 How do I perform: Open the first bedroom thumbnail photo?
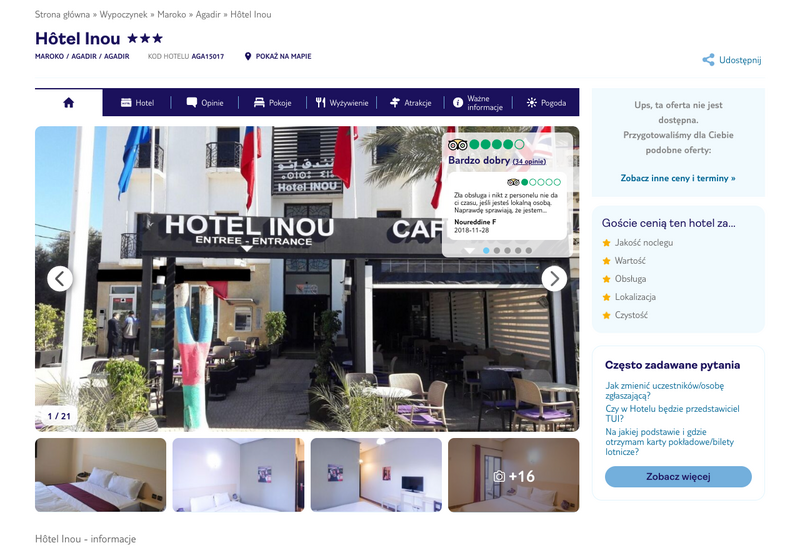(x=101, y=475)
